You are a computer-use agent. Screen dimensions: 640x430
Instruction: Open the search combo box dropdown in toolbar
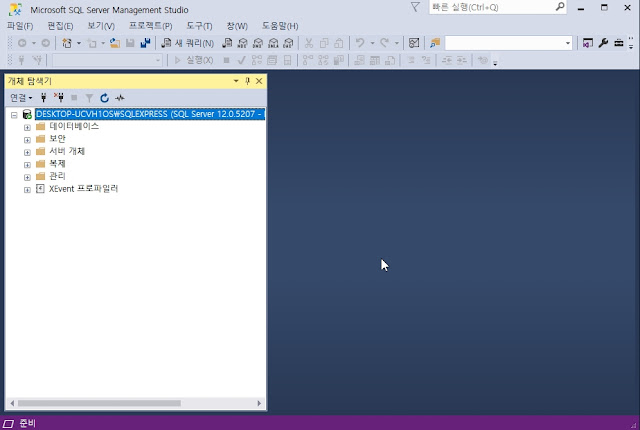click(x=568, y=43)
